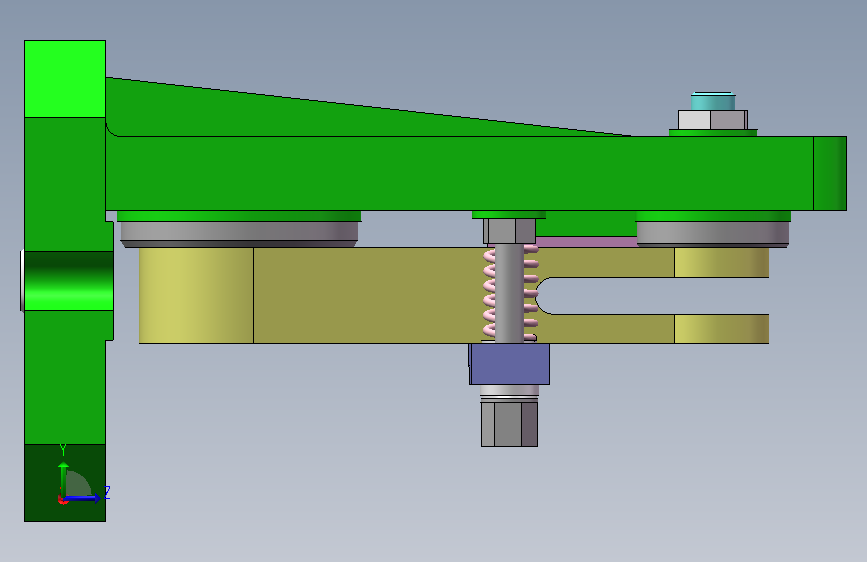Select the blue Z axis arrow
Screen dimensions: 867x562
pos(82,498)
